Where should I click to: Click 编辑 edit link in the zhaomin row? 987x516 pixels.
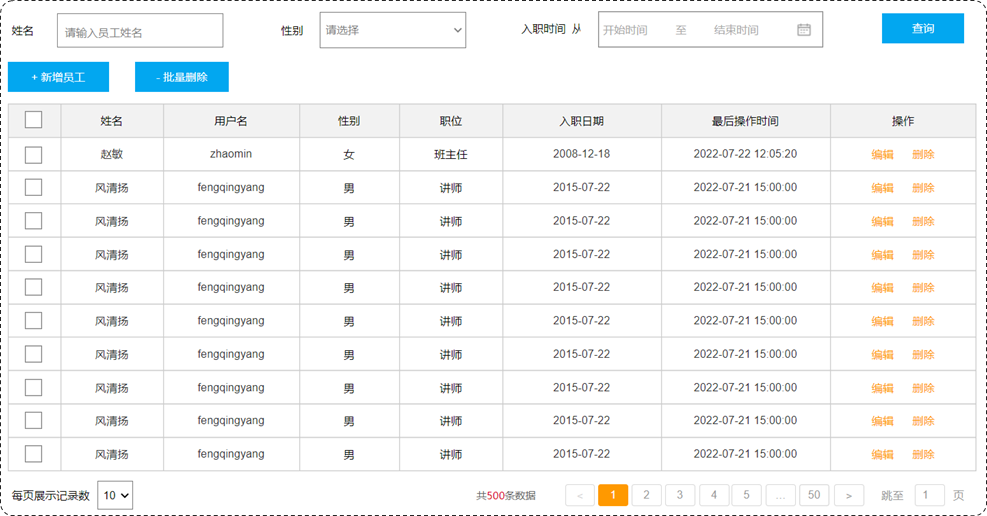tap(883, 154)
